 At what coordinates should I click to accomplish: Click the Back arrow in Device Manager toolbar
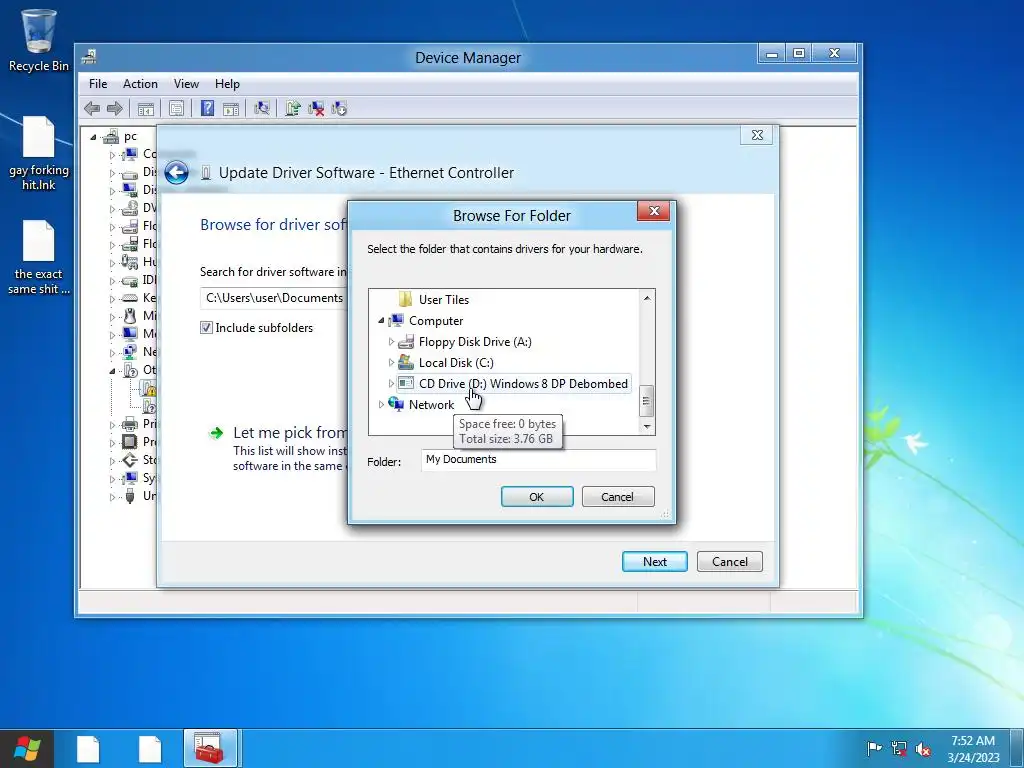pyautogui.click(x=92, y=108)
